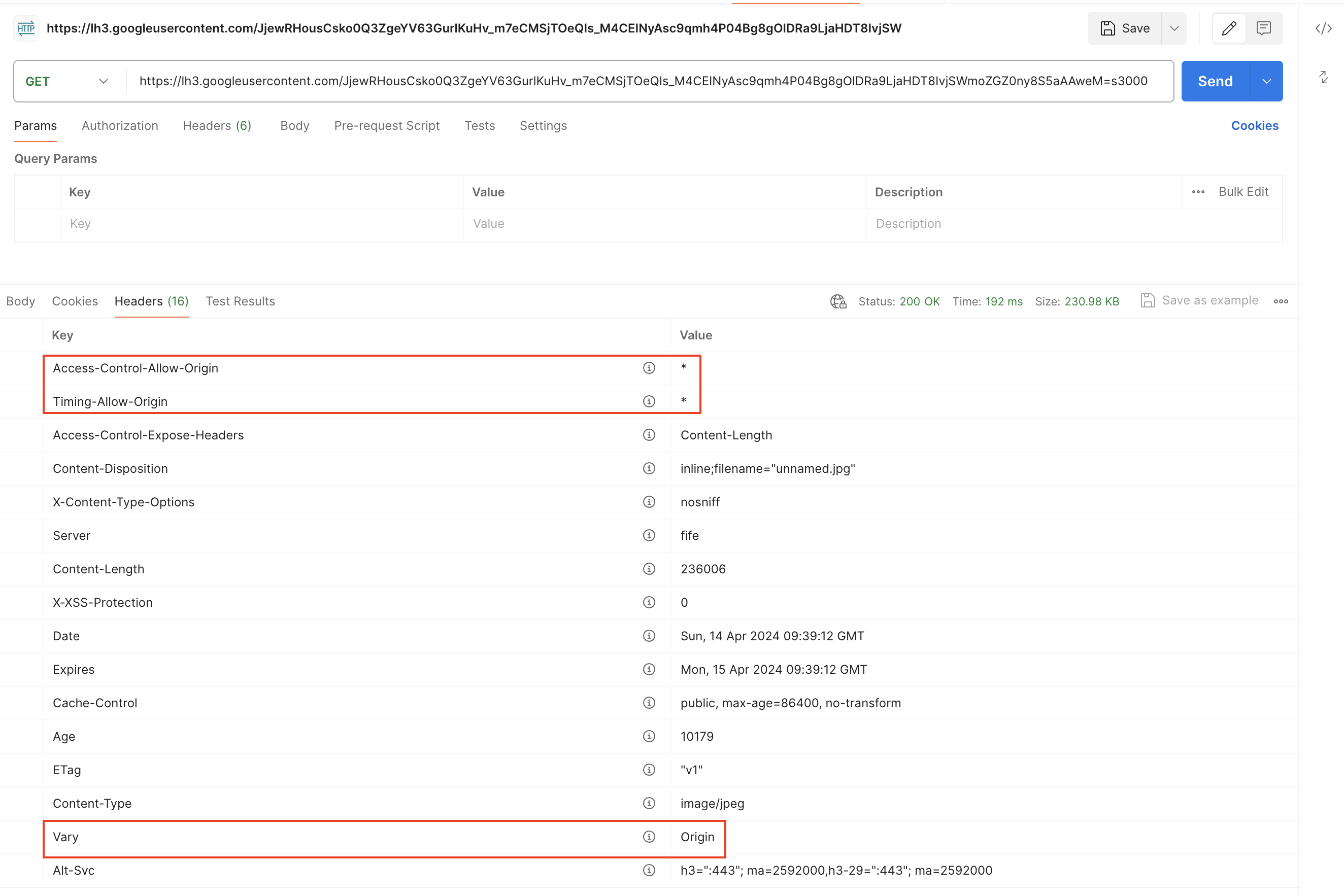Click the info icon next to Content-Type header

click(x=650, y=803)
